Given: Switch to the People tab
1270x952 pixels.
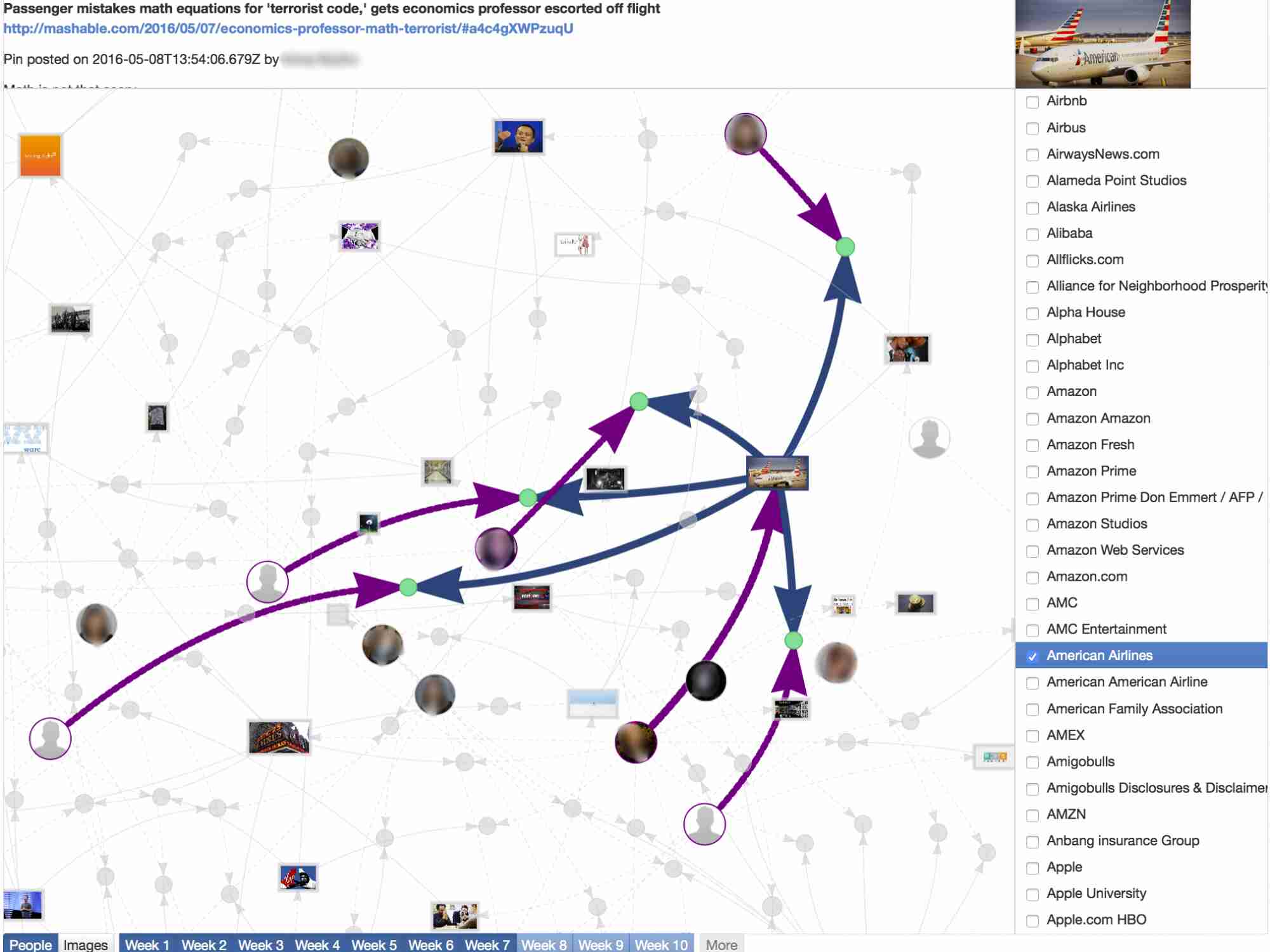Looking at the screenshot, I should pos(30,944).
